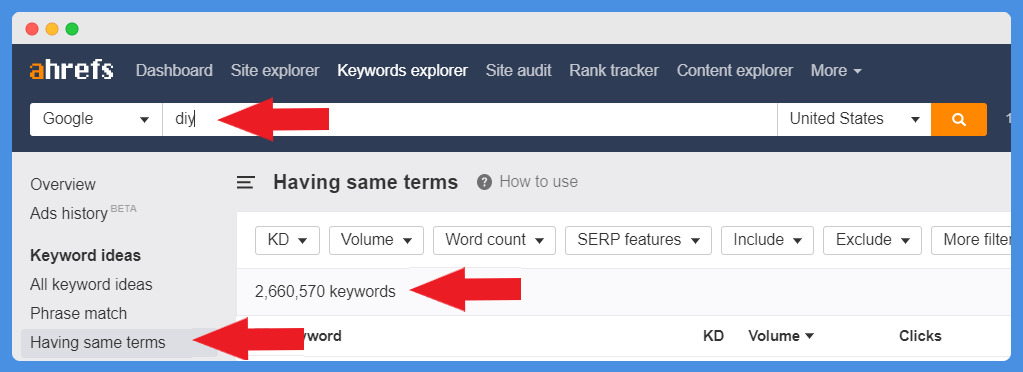
Task: Open the Exclude filter dropdown
Action: (x=872, y=240)
